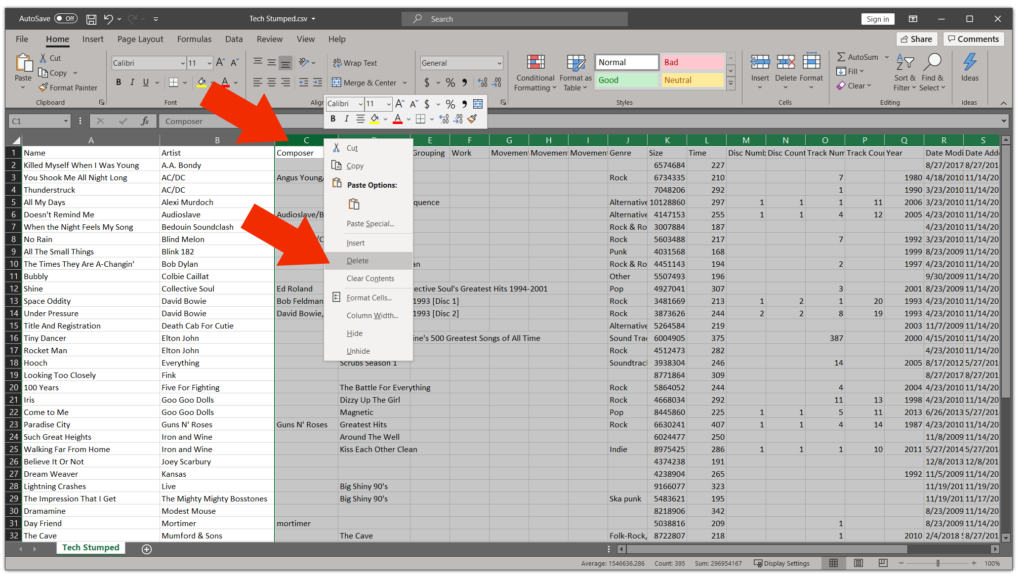Undo the last action from the Quick Access Toolbar

pyautogui.click(x=108, y=19)
